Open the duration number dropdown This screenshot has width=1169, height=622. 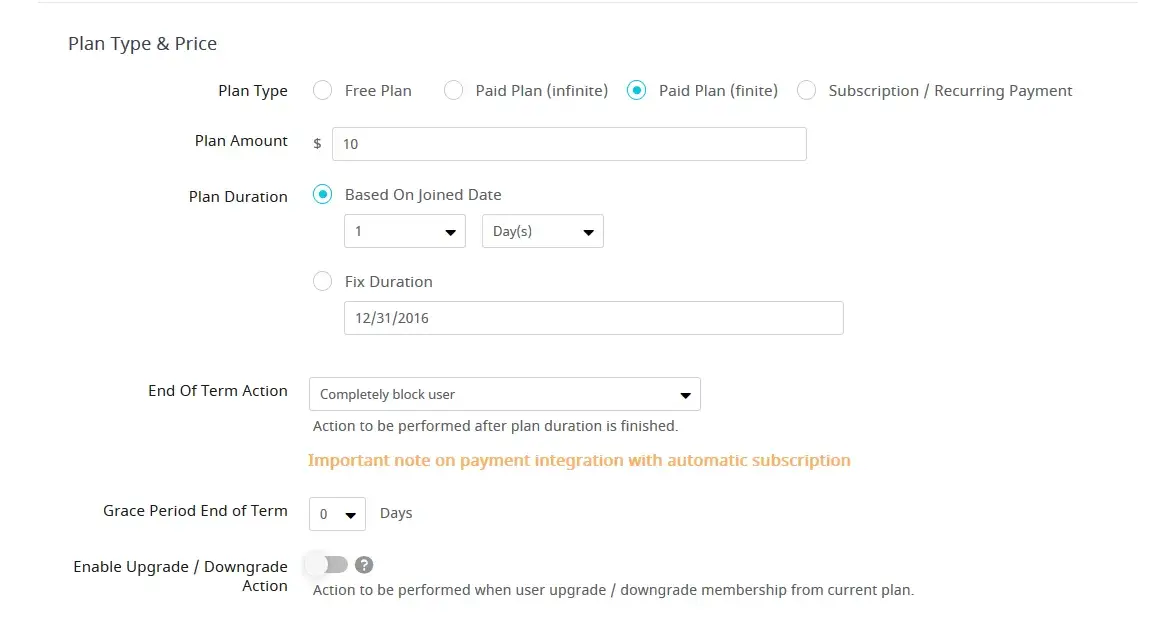coord(404,231)
